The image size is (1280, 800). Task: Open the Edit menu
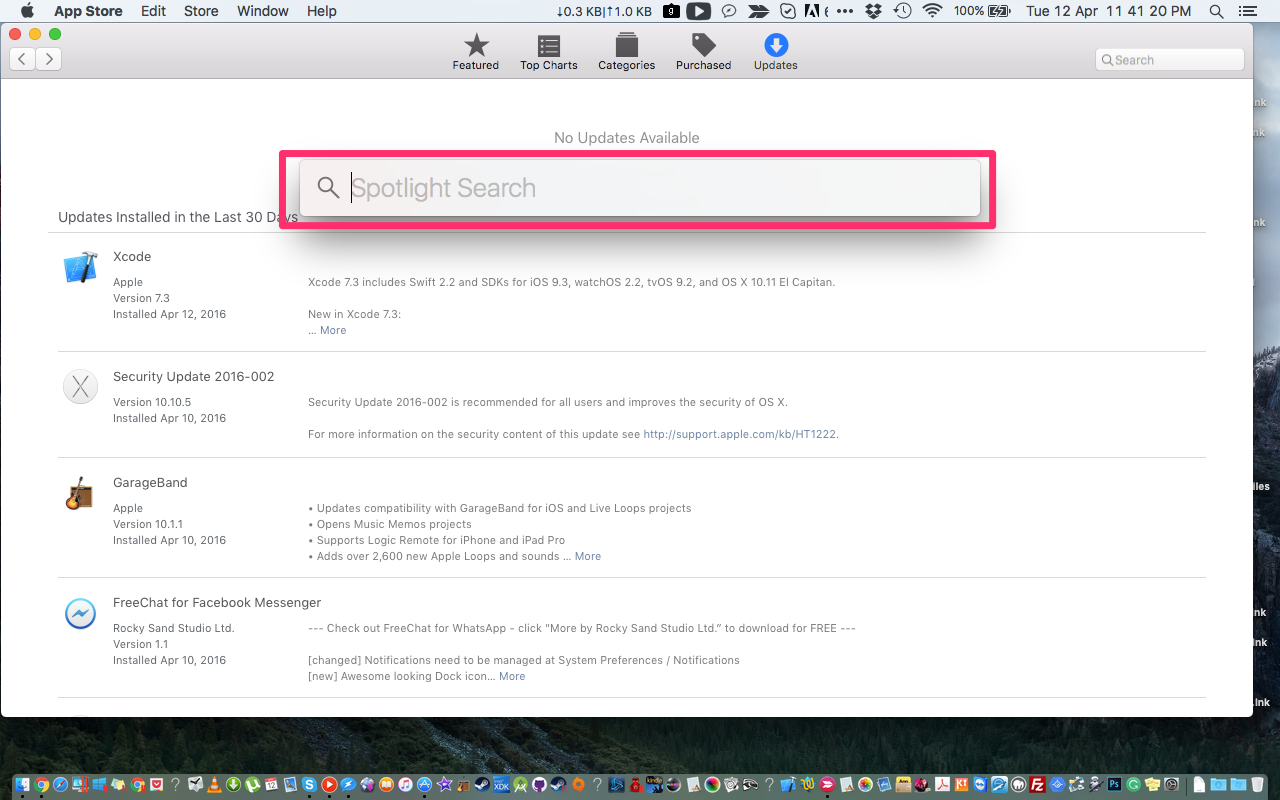click(153, 11)
